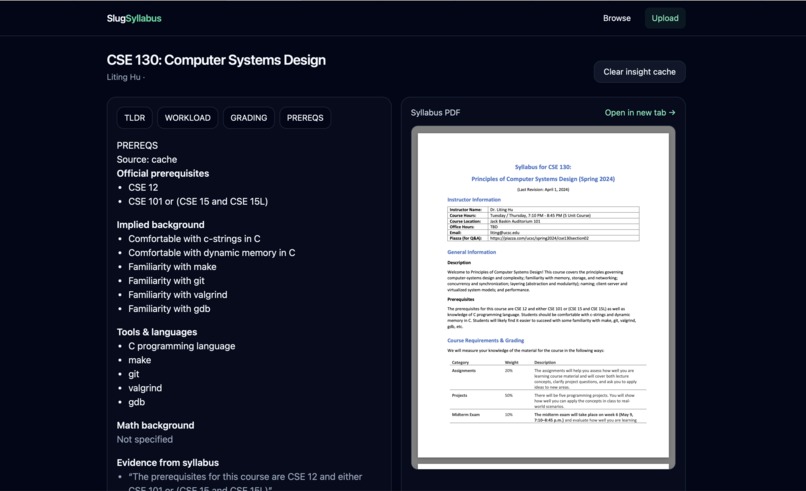The image size is (806, 491).
Task: Click the 'CSE 12' prerequisite item
Action: pos(143,188)
